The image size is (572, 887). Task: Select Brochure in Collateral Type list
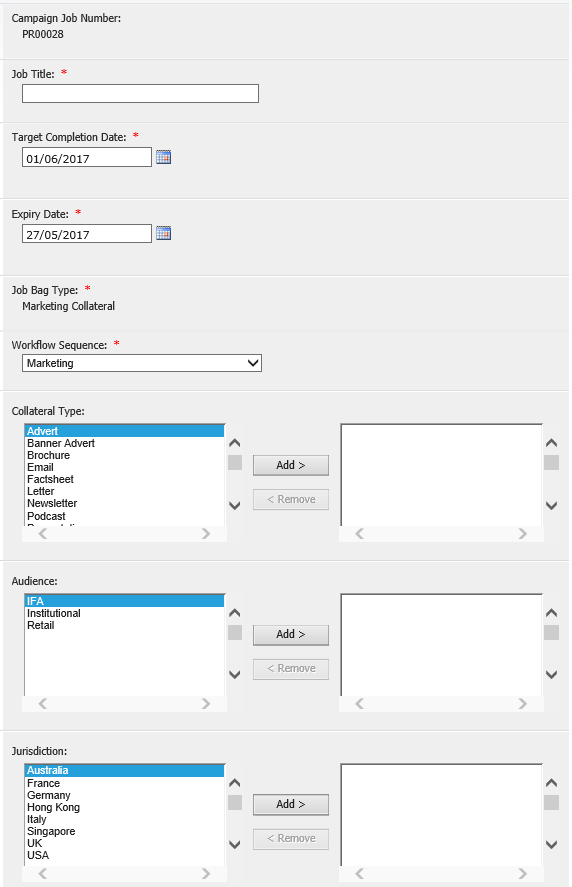tap(49, 455)
